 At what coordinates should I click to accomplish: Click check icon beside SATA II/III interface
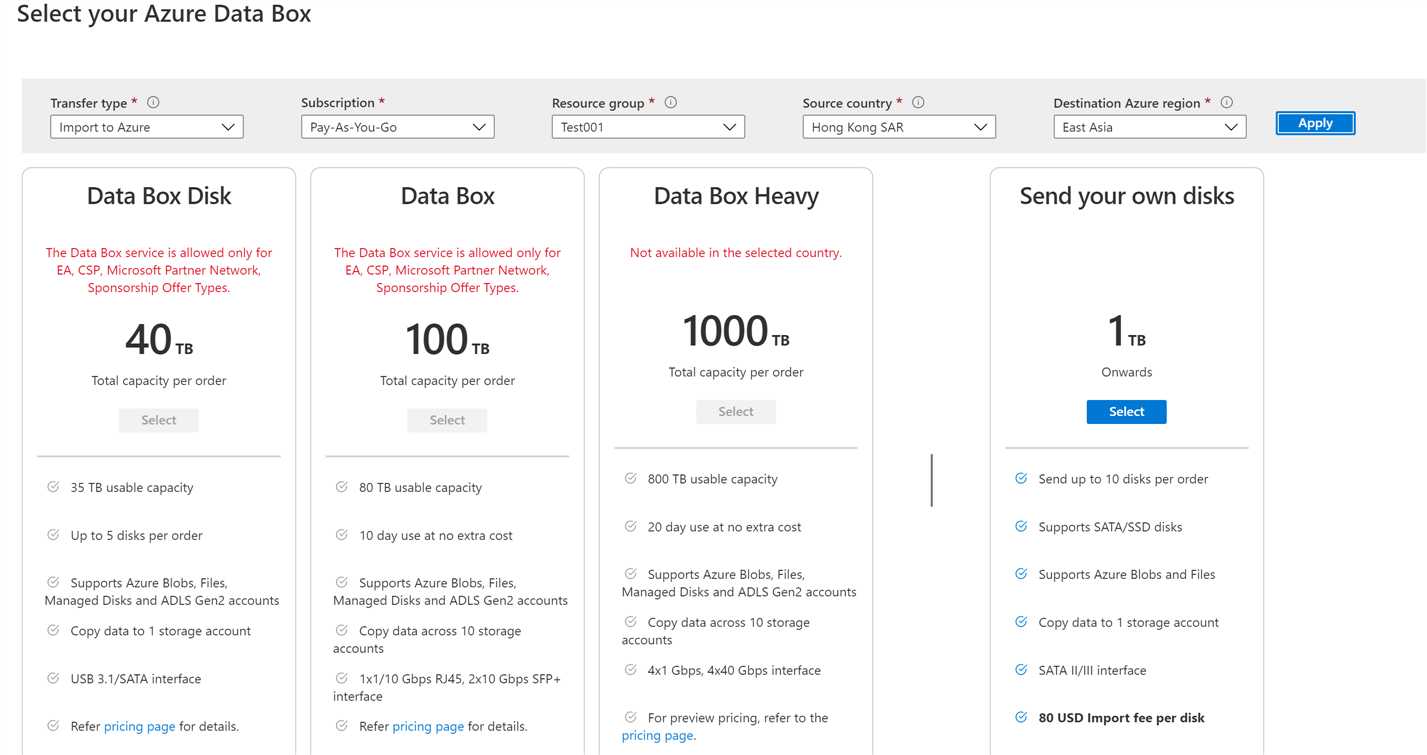coord(1021,670)
